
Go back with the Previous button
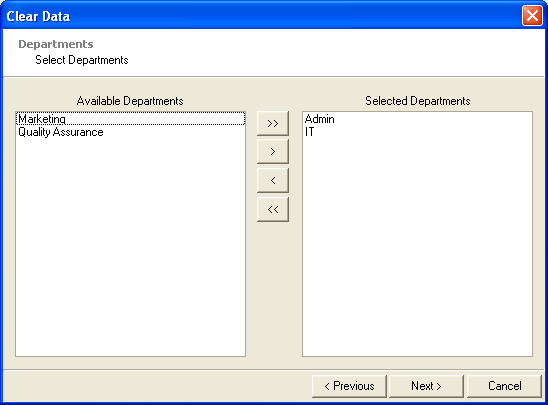349,386
